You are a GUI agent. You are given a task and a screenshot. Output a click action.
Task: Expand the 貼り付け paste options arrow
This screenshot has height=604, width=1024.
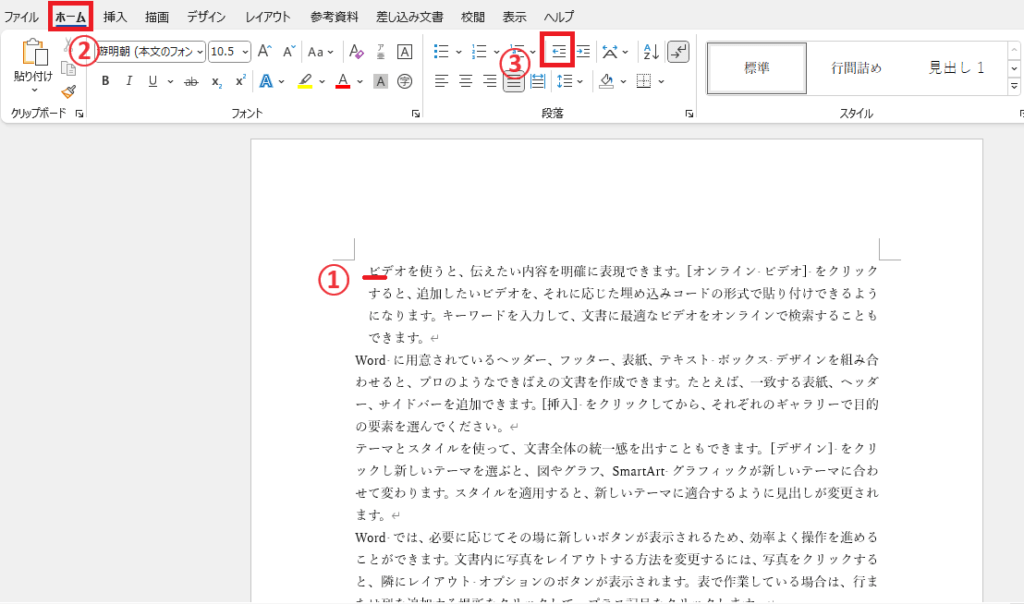(34, 91)
